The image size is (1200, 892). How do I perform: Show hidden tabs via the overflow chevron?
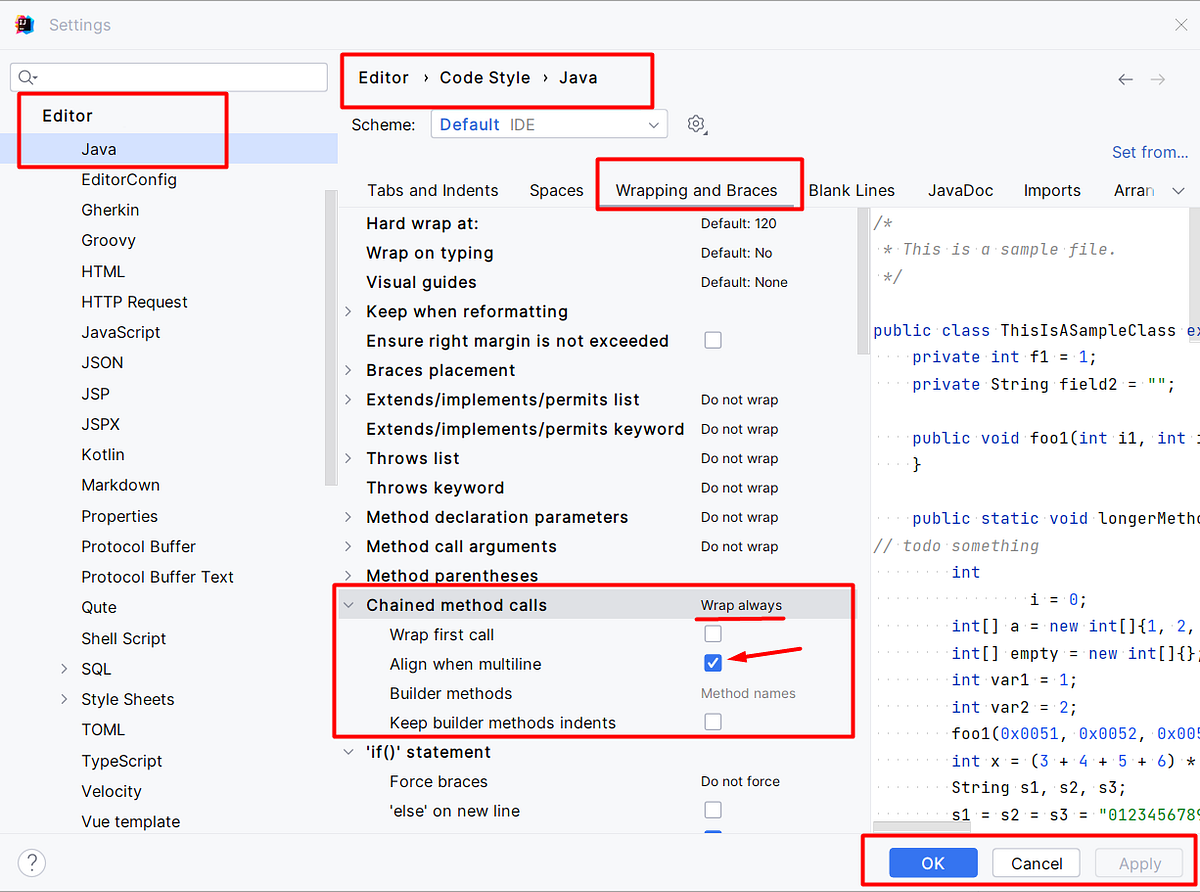[x=1178, y=190]
